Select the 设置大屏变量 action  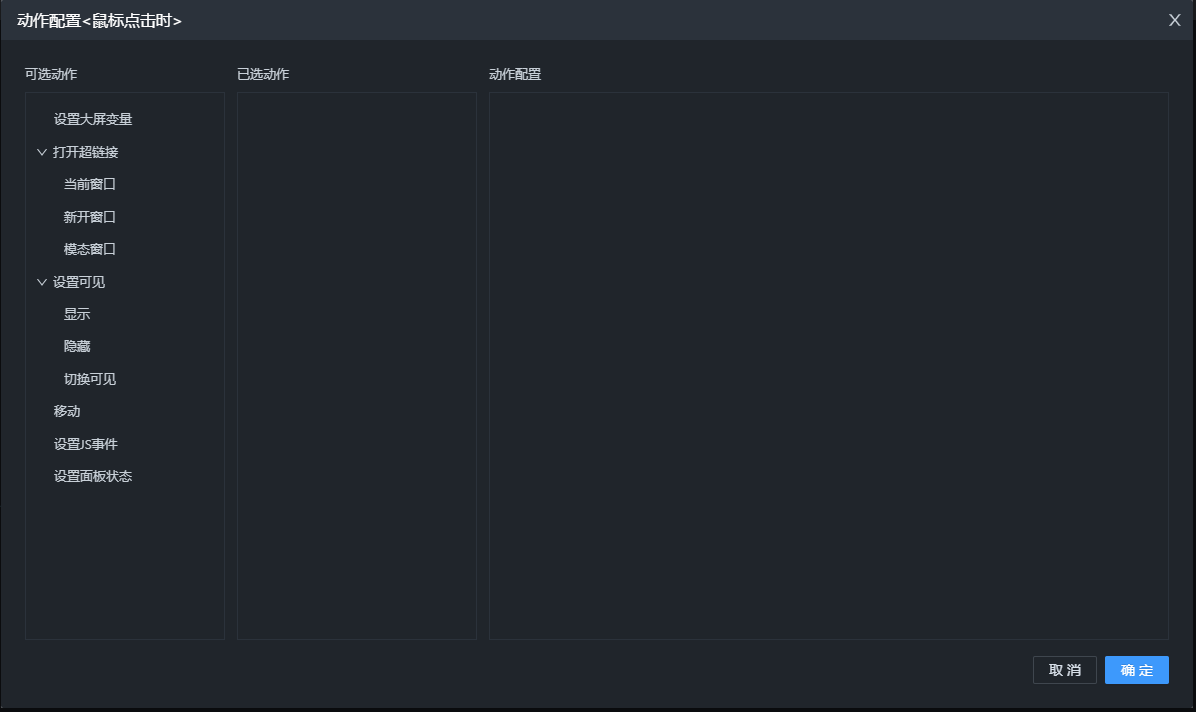93,120
